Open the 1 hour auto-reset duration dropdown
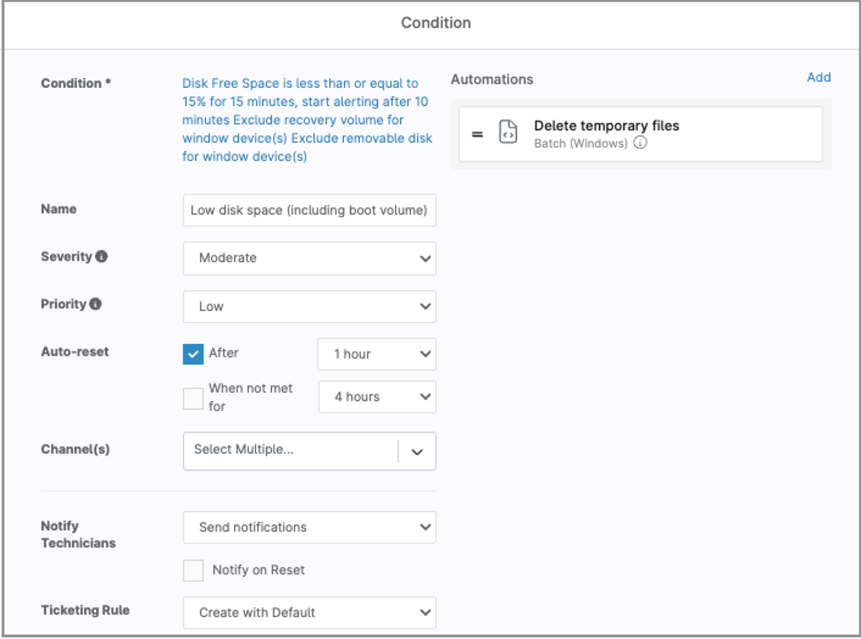The image size is (861, 639). tap(376, 354)
